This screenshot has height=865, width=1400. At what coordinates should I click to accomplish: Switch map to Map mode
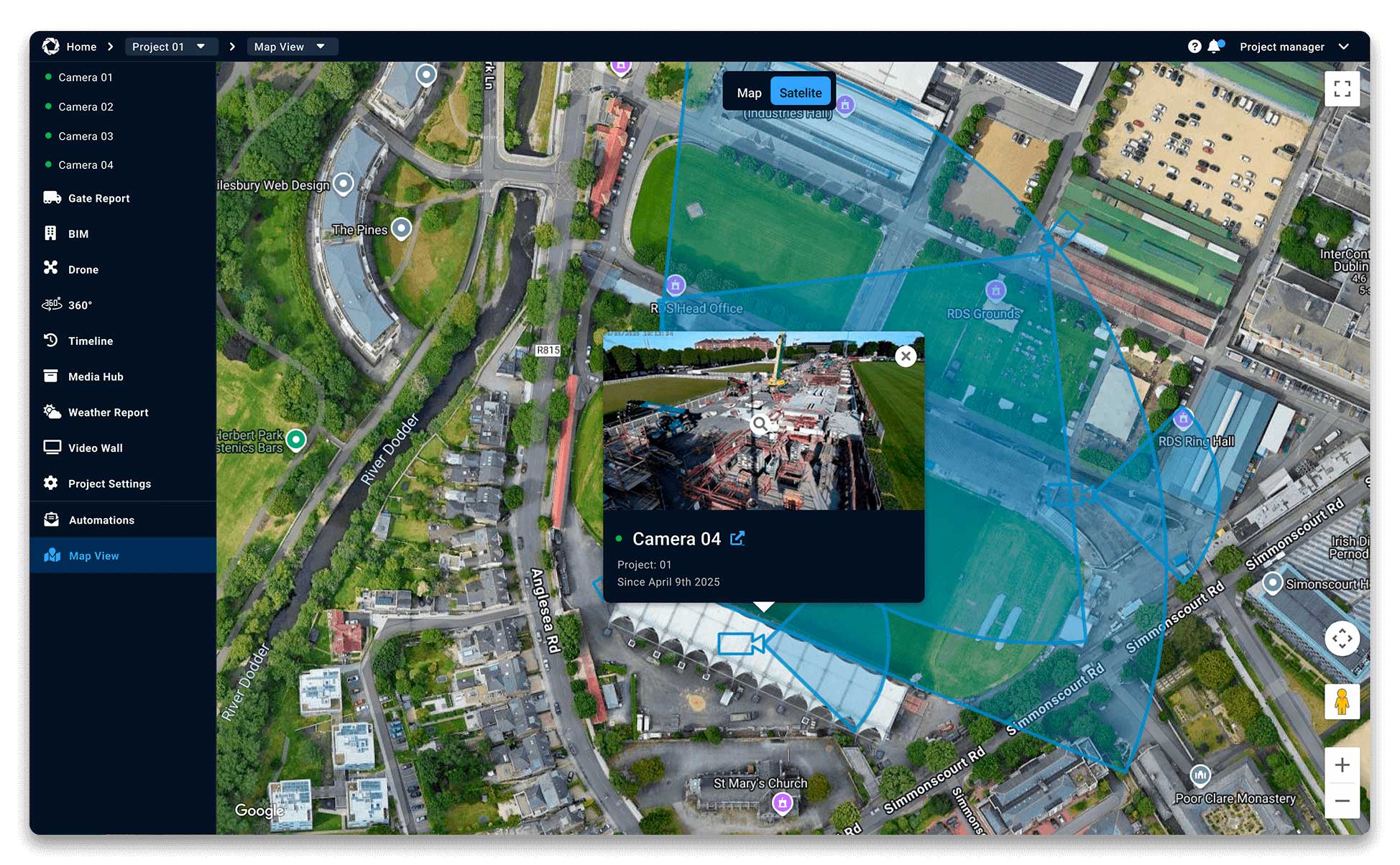click(x=749, y=92)
